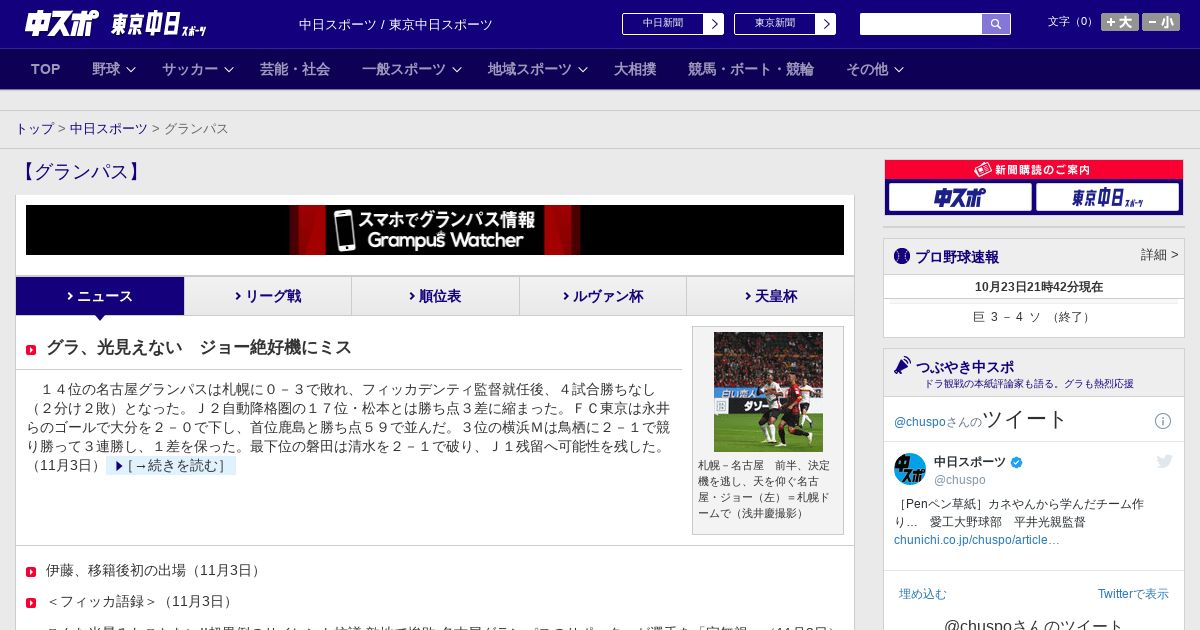Click Twitterで表示 link
Image resolution: width=1200 pixels, height=630 pixels.
coord(1133,594)
